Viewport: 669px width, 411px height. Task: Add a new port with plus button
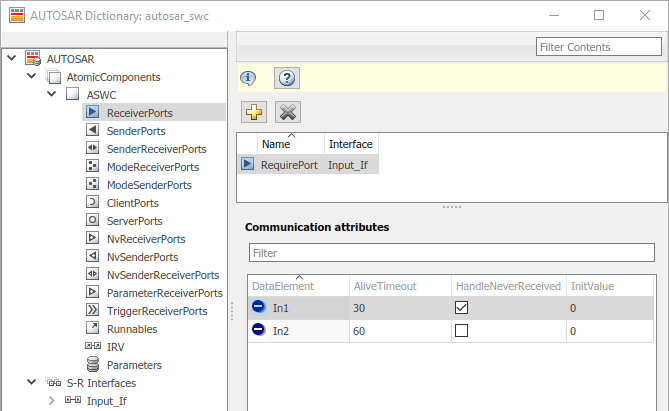click(x=254, y=112)
